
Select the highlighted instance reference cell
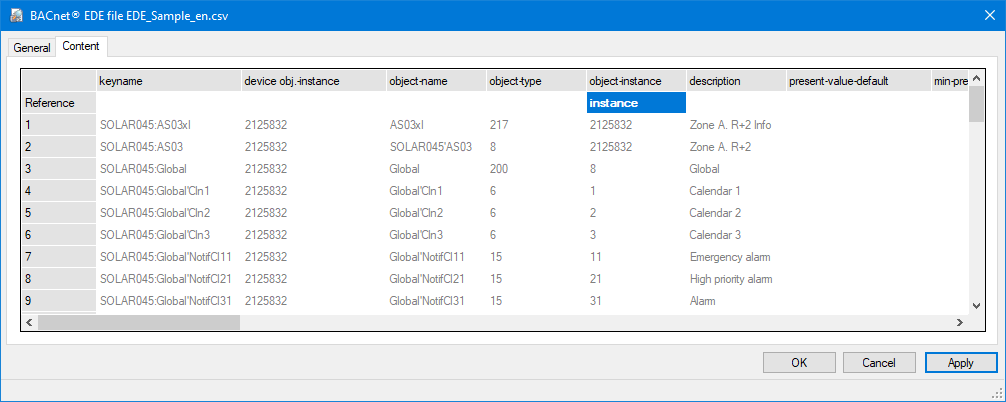636,103
